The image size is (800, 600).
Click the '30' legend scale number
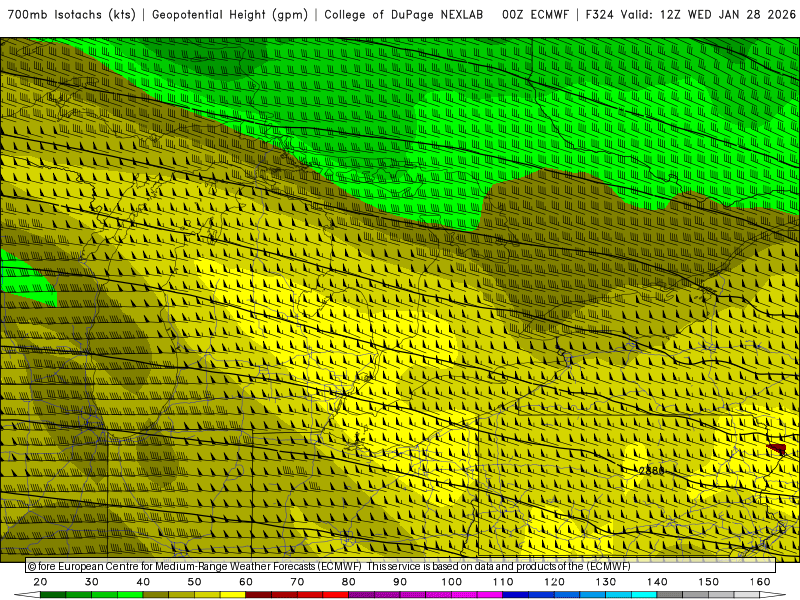click(x=92, y=582)
